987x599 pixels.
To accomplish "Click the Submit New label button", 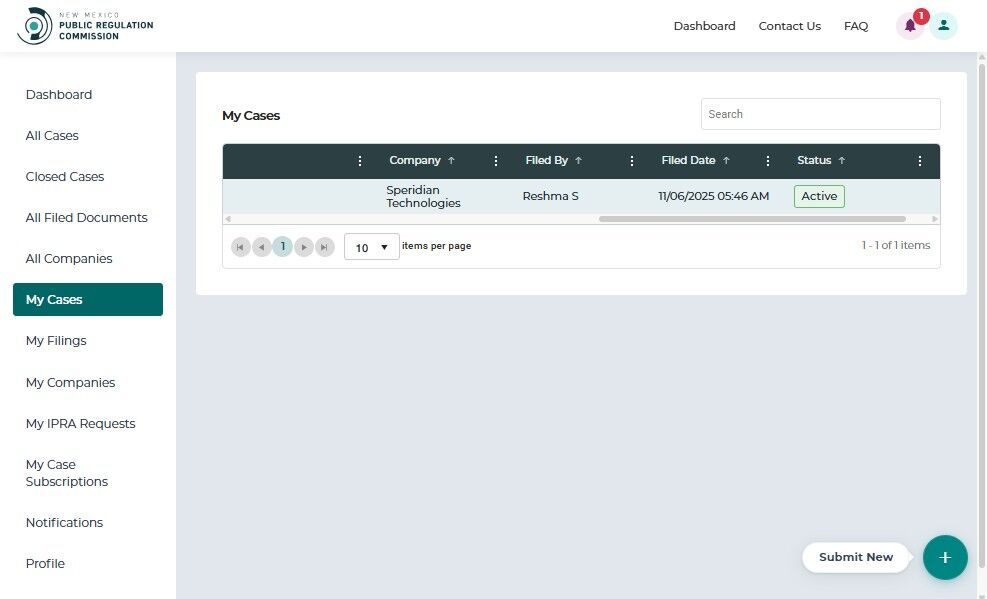I will (855, 557).
